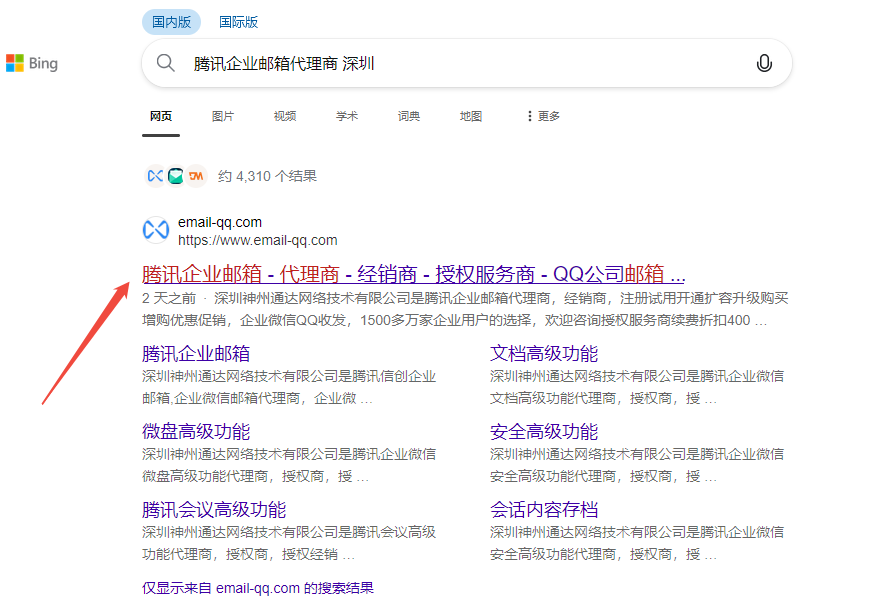Switch to 国际版 search mode
Image resolution: width=888 pixels, height=616 pixels.
point(238,22)
